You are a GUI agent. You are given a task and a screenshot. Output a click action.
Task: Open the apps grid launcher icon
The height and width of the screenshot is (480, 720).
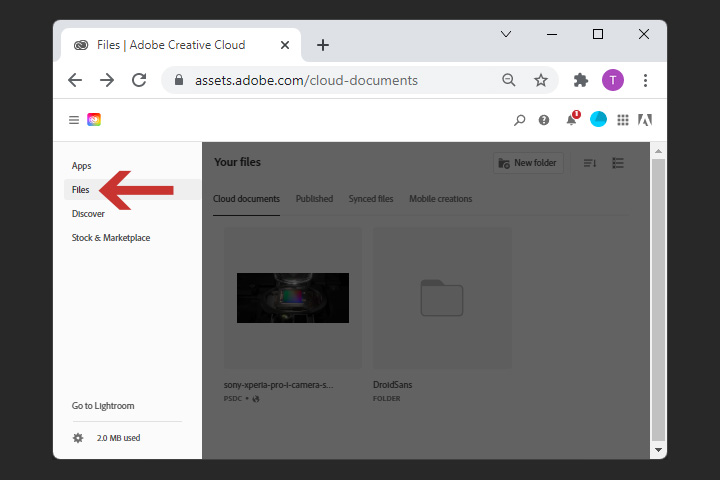click(623, 120)
